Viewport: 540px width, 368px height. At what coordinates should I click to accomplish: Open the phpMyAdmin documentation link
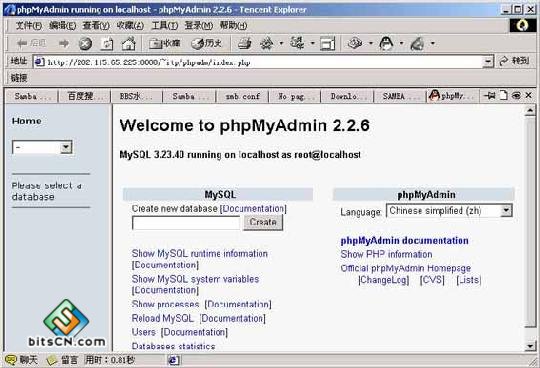pos(404,241)
